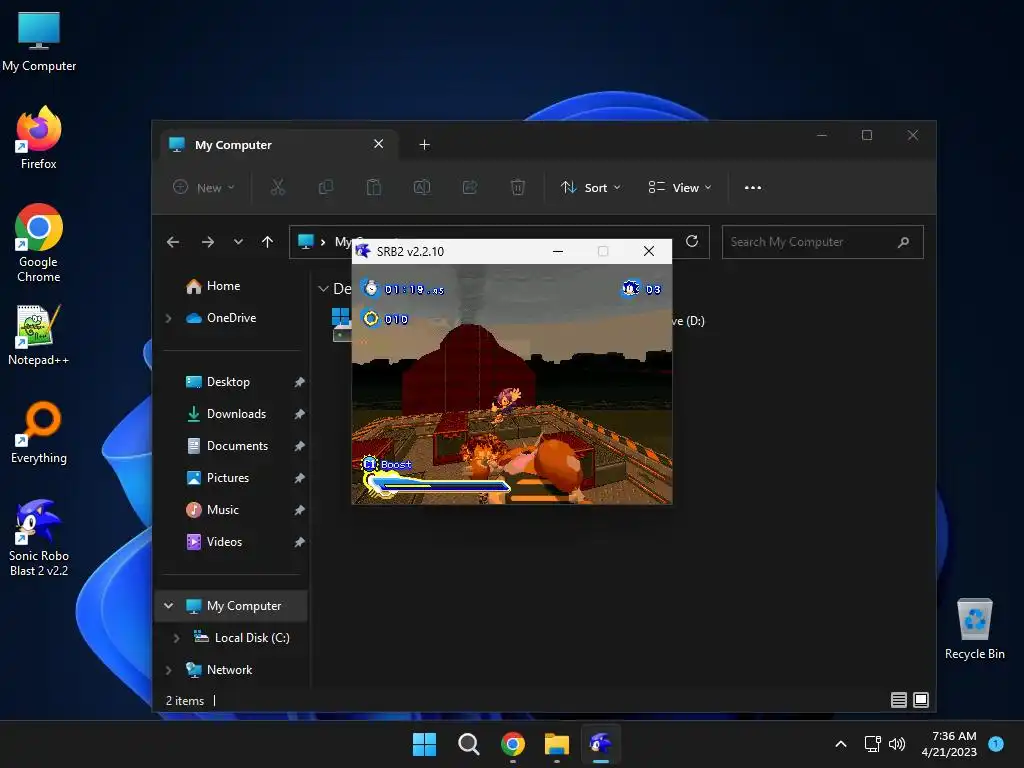Image resolution: width=1024 pixels, height=768 pixels.
Task: Open the Windows Start menu
Action: pyautogui.click(x=424, y=744)
